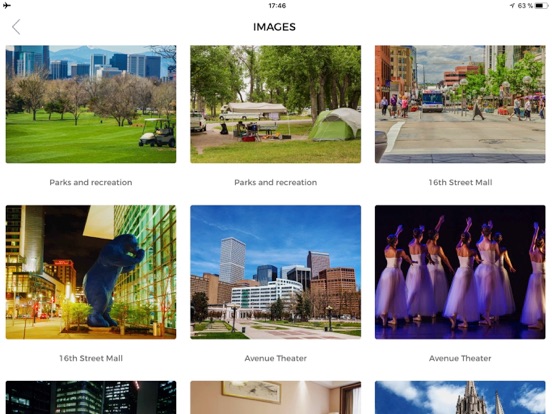
Task: Tap '16th Street Mall' caption under bus photo
Action: 460,182
